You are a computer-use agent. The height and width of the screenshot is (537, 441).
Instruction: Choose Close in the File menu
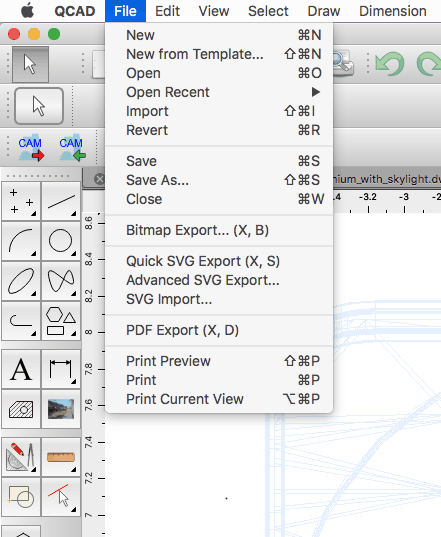pyautogui.click(x=219, y=199)
